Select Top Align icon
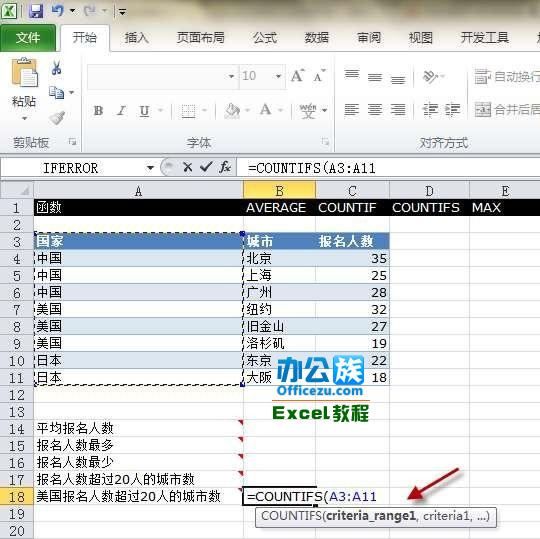The width and height of the screenshot is (540, 539). [x=352, y=74]
